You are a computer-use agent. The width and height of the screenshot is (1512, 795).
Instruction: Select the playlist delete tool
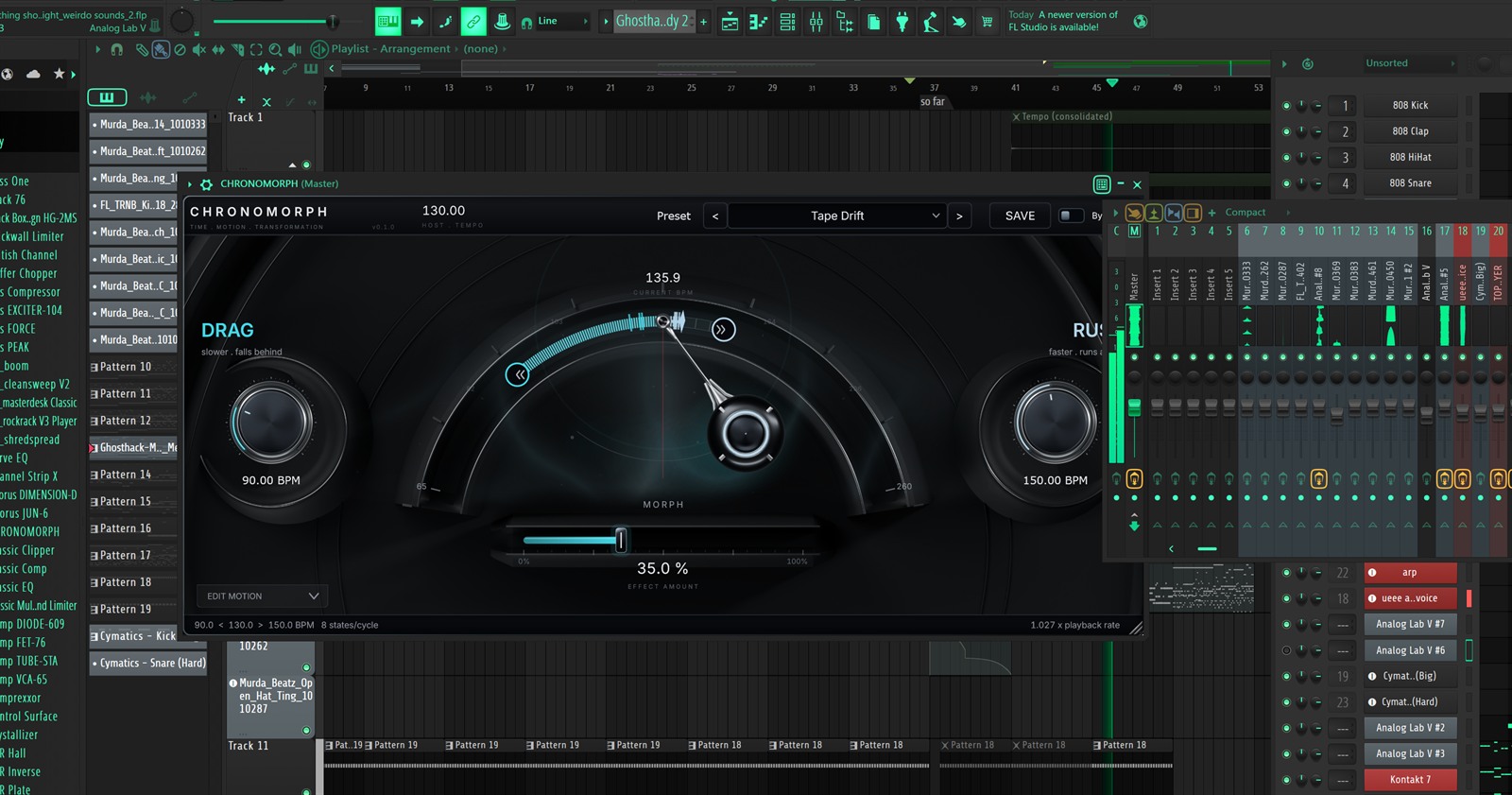(180, 49)
